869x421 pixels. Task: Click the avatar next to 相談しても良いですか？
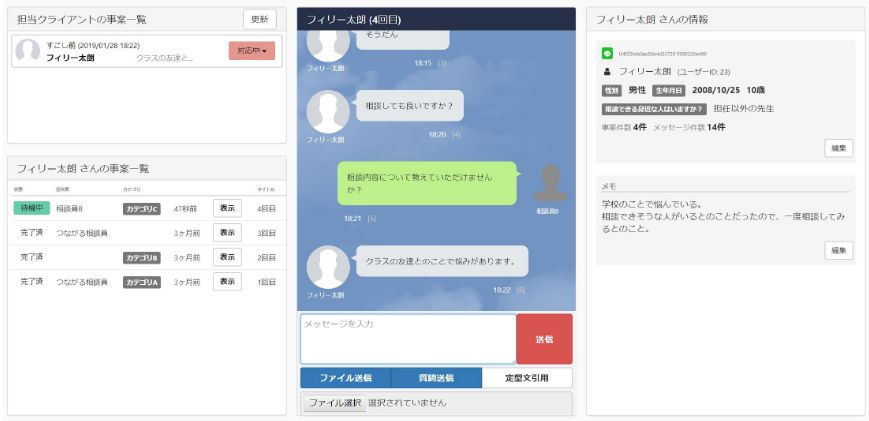[327, 111]
